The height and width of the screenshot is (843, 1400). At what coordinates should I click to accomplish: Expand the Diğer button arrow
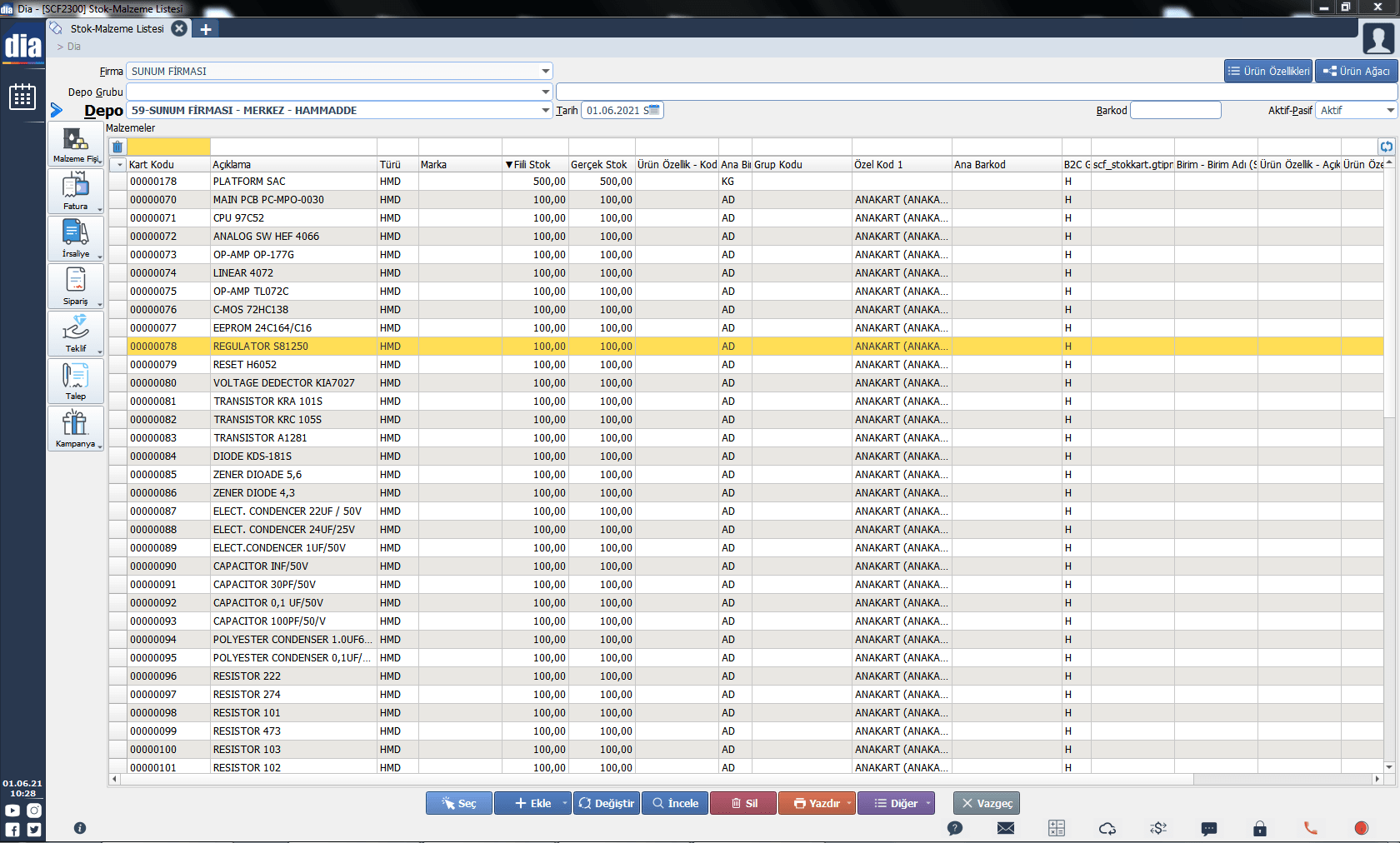928,803
